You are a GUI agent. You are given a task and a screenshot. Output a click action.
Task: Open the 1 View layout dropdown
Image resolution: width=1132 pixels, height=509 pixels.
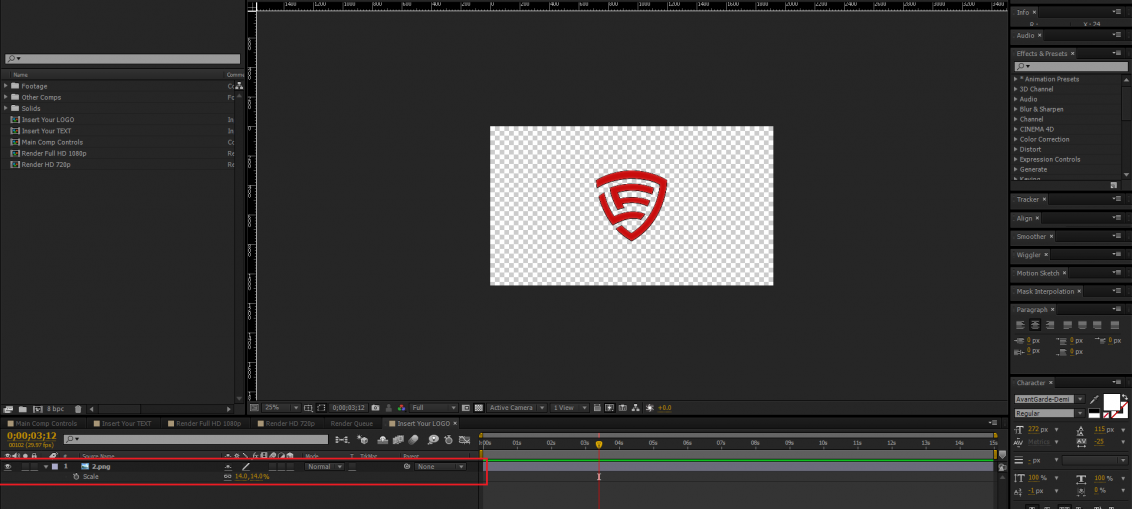(569, 408)
